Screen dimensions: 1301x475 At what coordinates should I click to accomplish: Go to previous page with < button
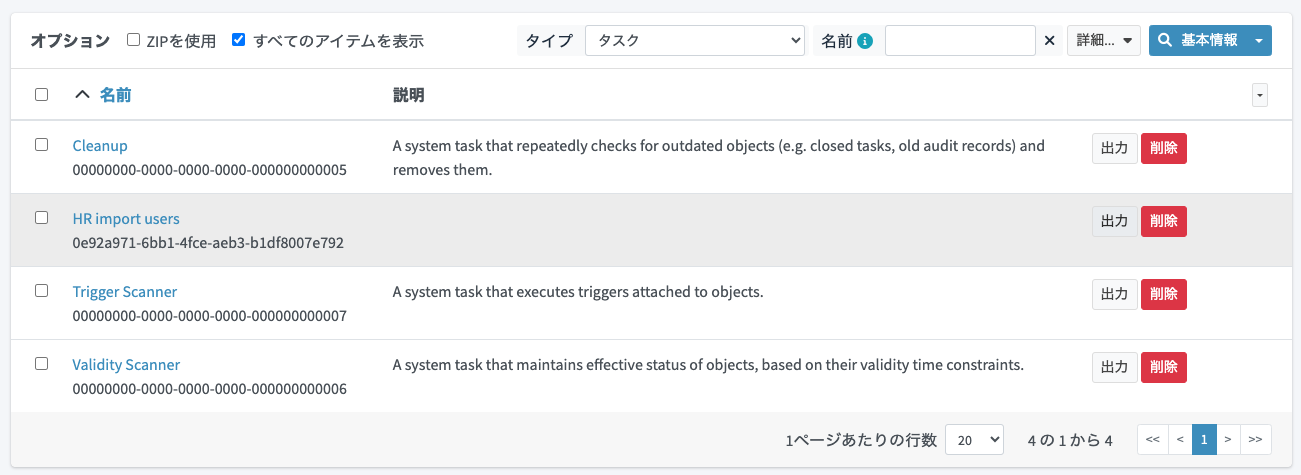pos(1180,439)
